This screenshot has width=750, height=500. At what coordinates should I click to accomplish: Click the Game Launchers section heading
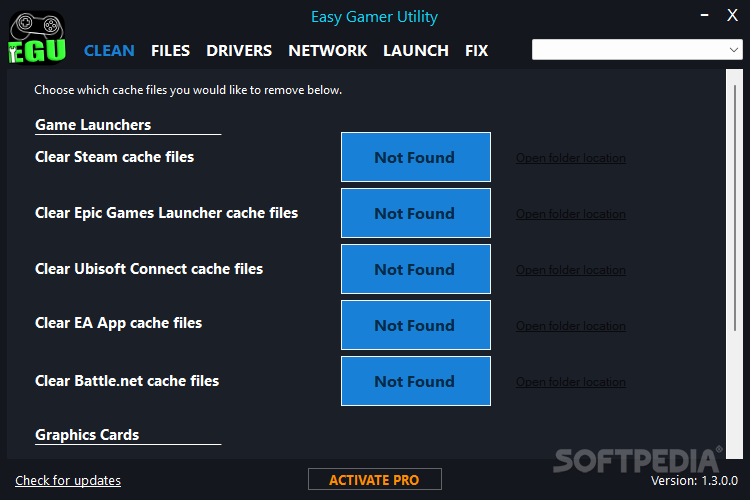click(x=93, y=125)
